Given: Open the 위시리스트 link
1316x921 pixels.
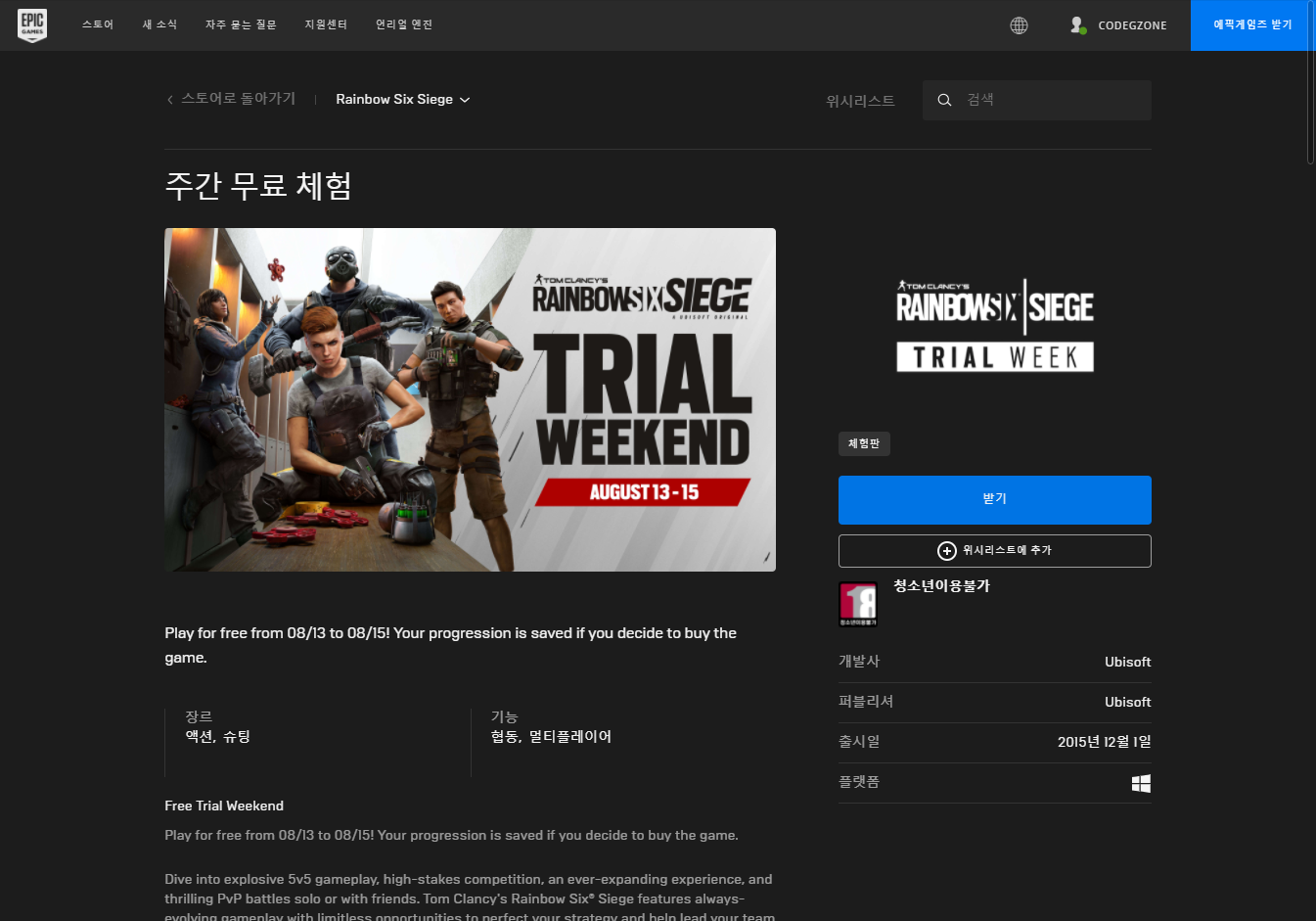Looking at the screenshot, I should [860, 101].
